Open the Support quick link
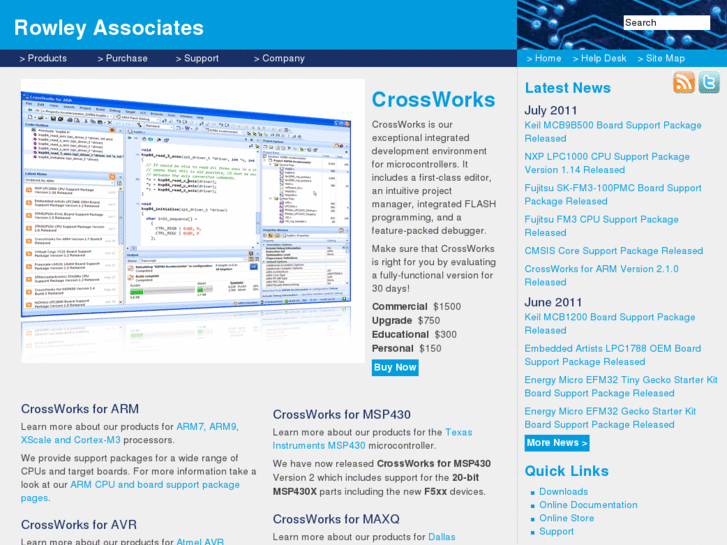727x545 pixels. (556, 532)
